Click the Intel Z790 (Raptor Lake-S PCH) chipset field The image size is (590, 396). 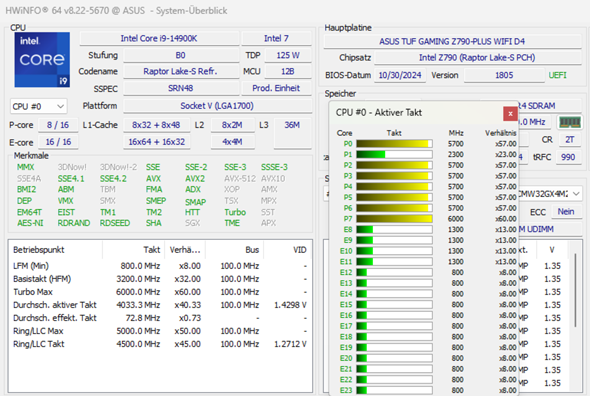477,58
